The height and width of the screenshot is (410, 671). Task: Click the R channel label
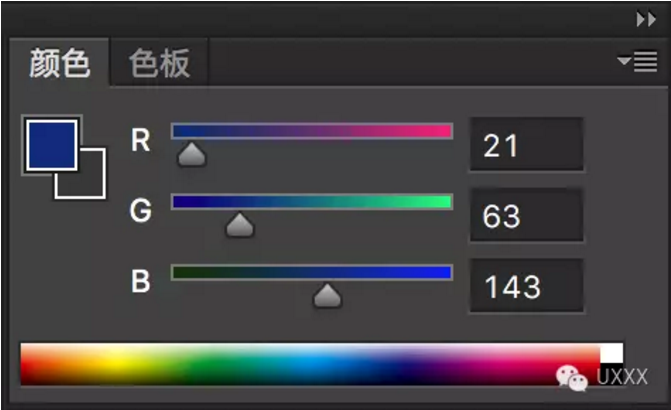(141, 141)
